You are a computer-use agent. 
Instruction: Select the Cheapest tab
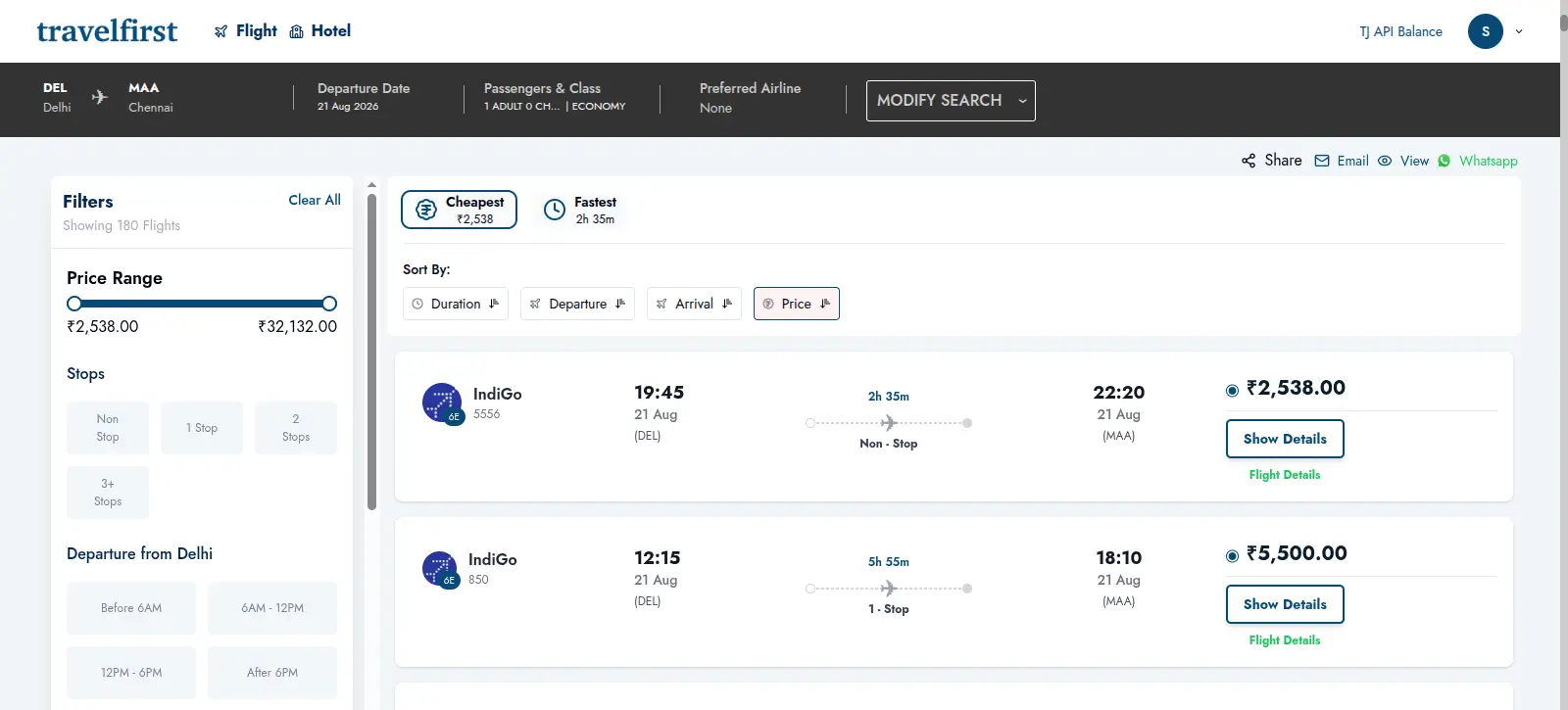(x=459, y=210)
